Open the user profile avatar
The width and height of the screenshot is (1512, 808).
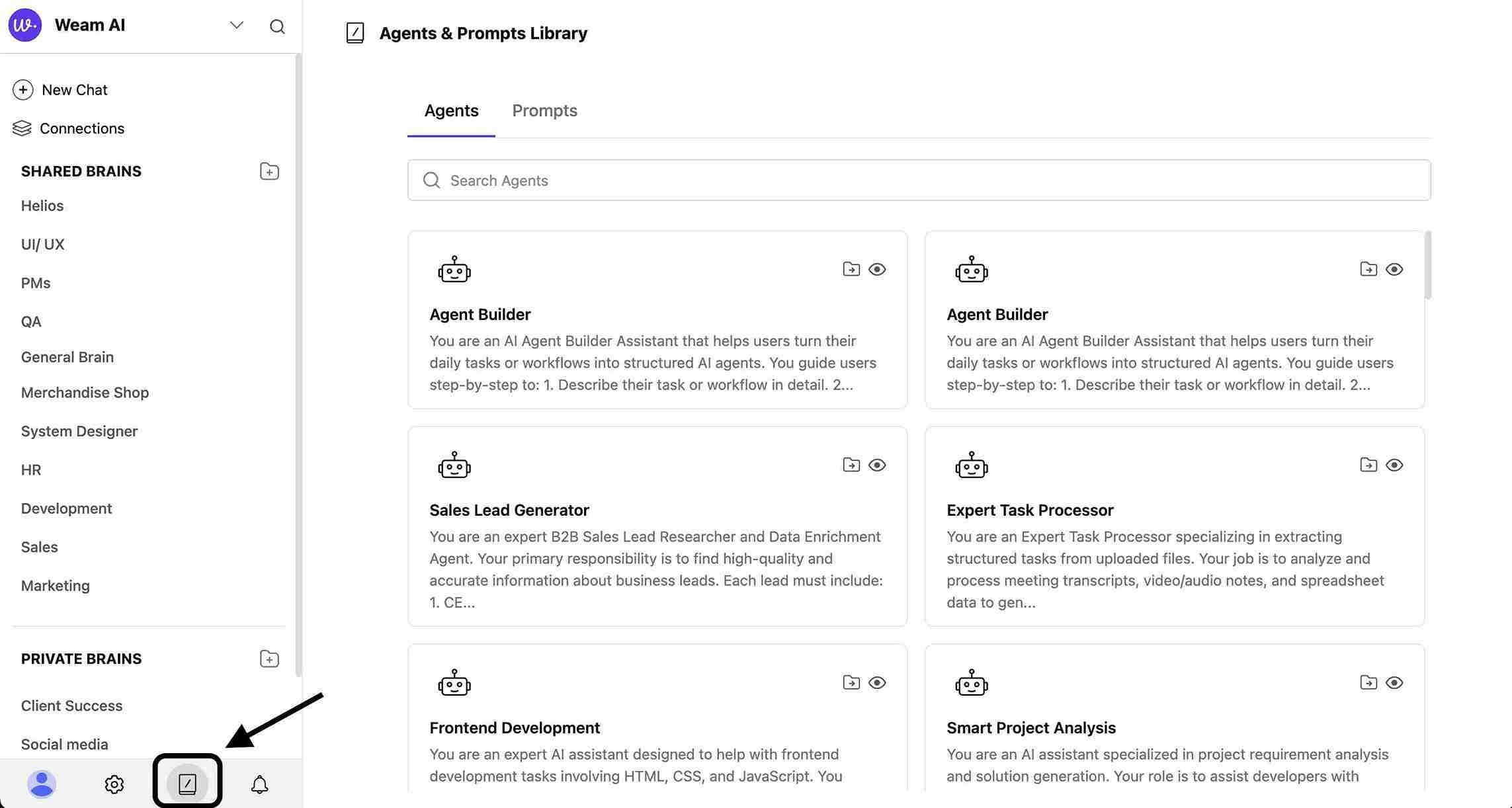click(x=42, y=784)
